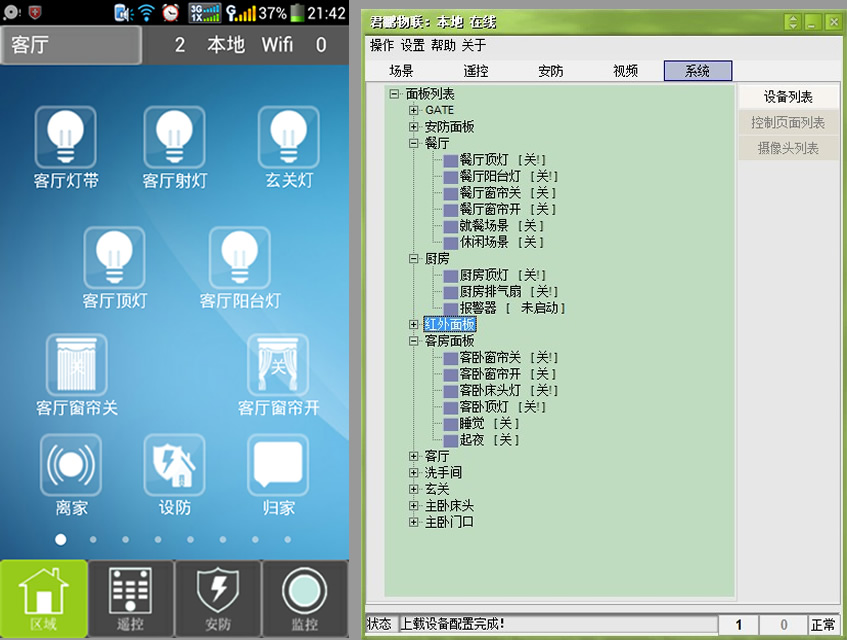Tap the 玄关灯 light bulb icon
Screen dimensions: 847x640
(x=288, y=137)
